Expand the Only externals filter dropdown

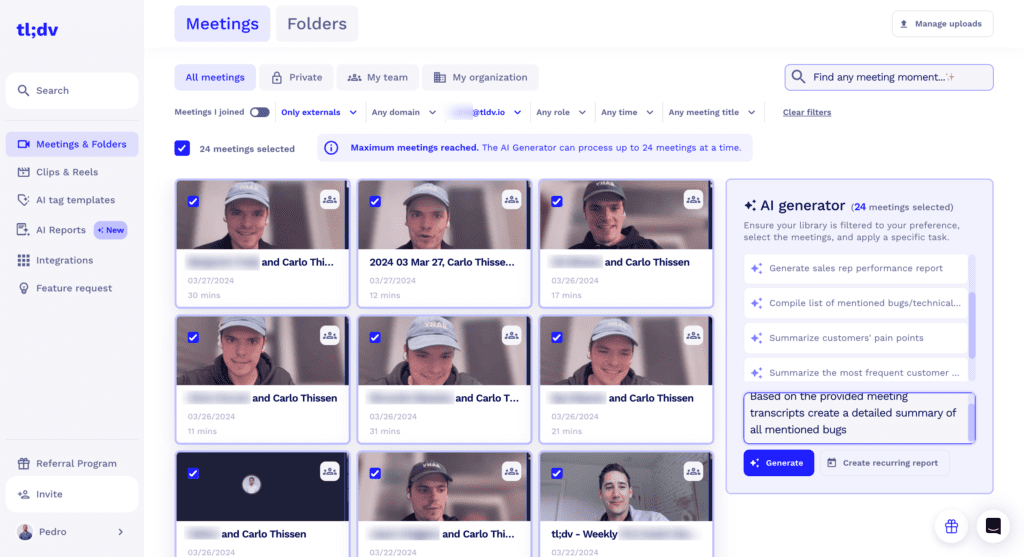tap(310, 113)
